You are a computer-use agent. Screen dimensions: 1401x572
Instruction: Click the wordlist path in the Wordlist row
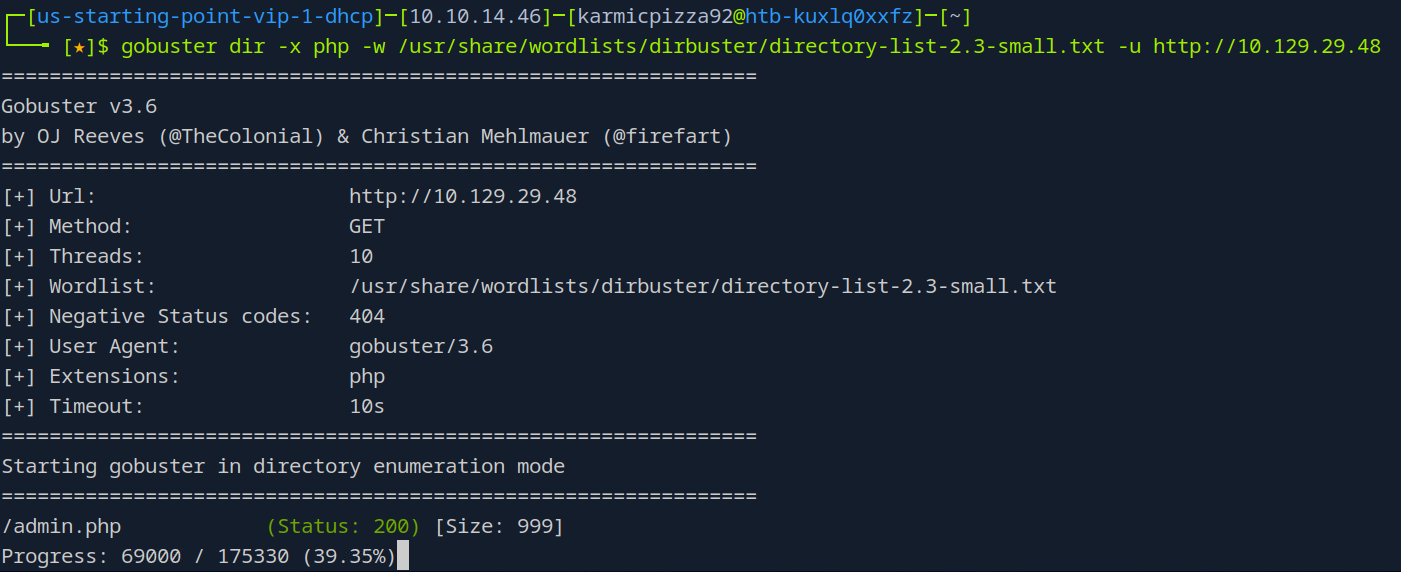[x=703, y=286]
